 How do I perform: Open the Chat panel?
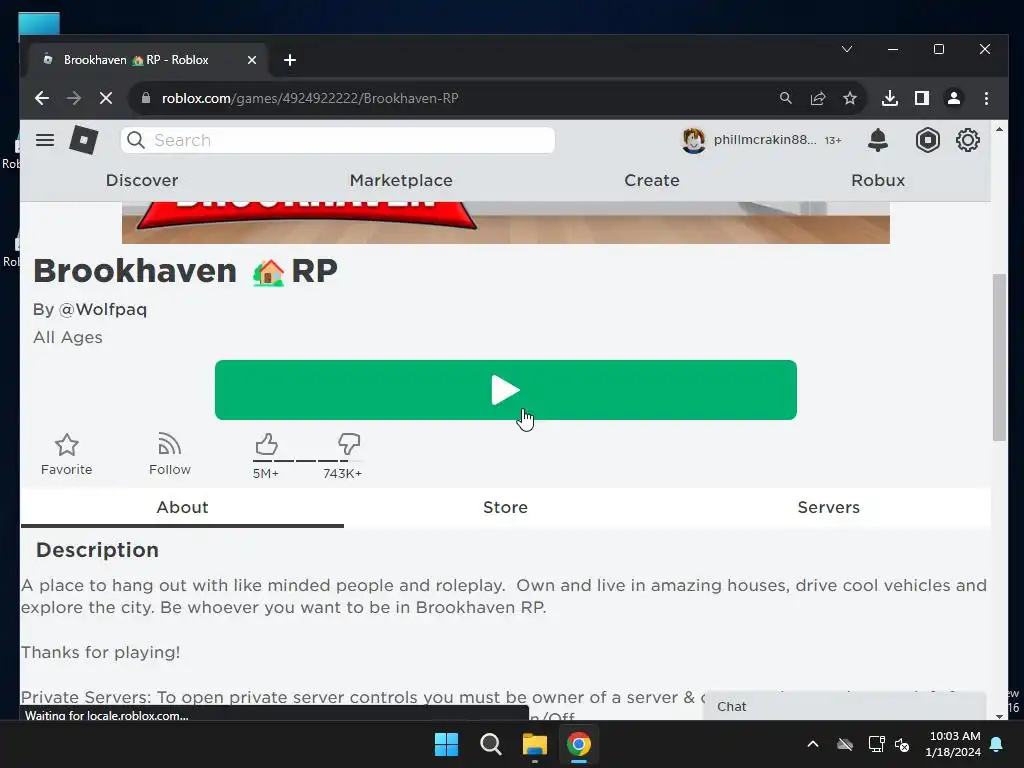coord(844,706)
